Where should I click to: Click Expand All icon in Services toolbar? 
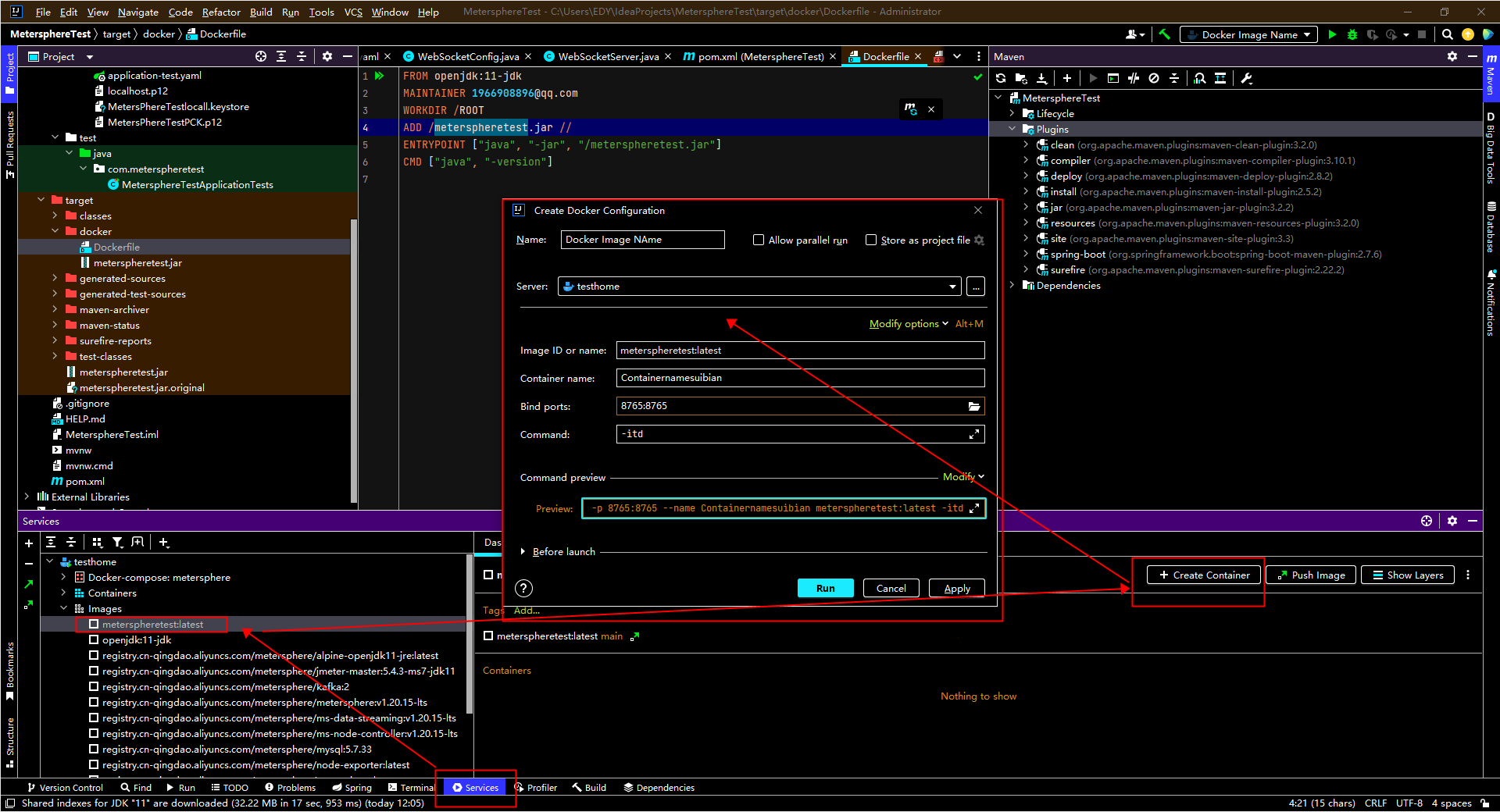click(51, 542)
